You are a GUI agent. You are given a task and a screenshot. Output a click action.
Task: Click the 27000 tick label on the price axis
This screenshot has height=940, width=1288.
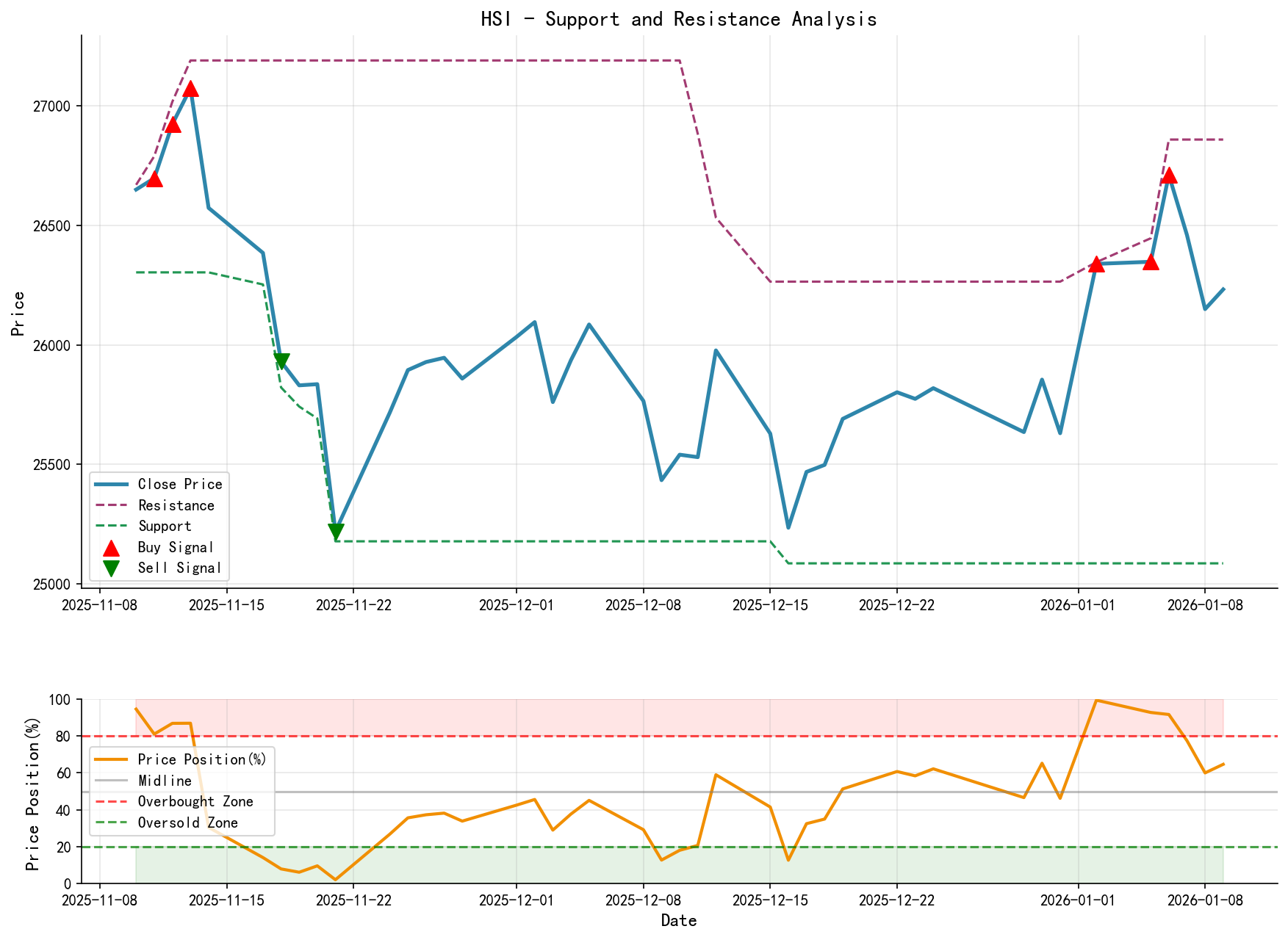coord(51,106)
